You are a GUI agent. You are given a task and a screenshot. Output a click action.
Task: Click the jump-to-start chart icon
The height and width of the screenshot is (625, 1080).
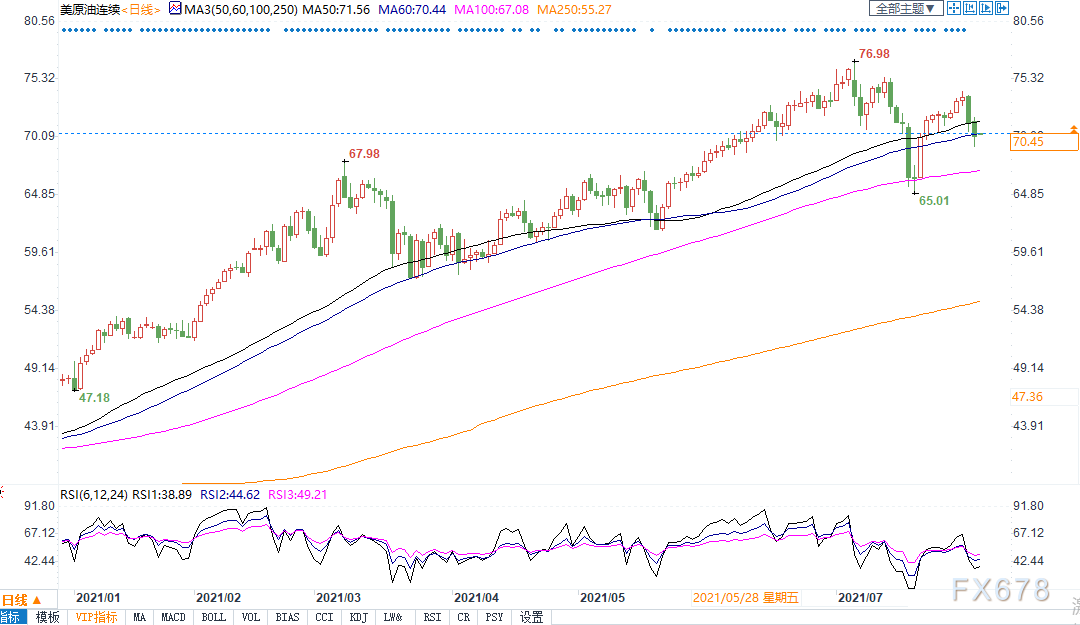pos(971,8)
